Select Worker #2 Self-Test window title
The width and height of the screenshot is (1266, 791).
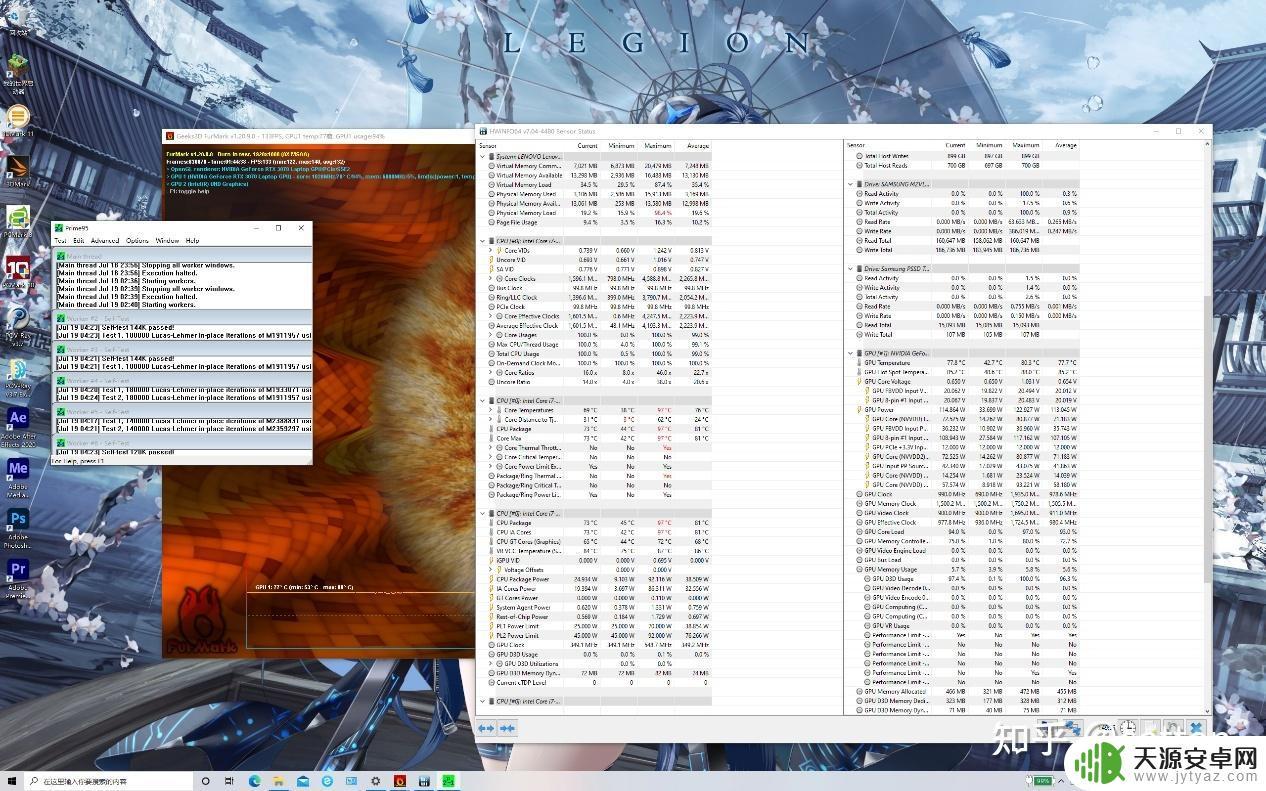pos(180,319)
